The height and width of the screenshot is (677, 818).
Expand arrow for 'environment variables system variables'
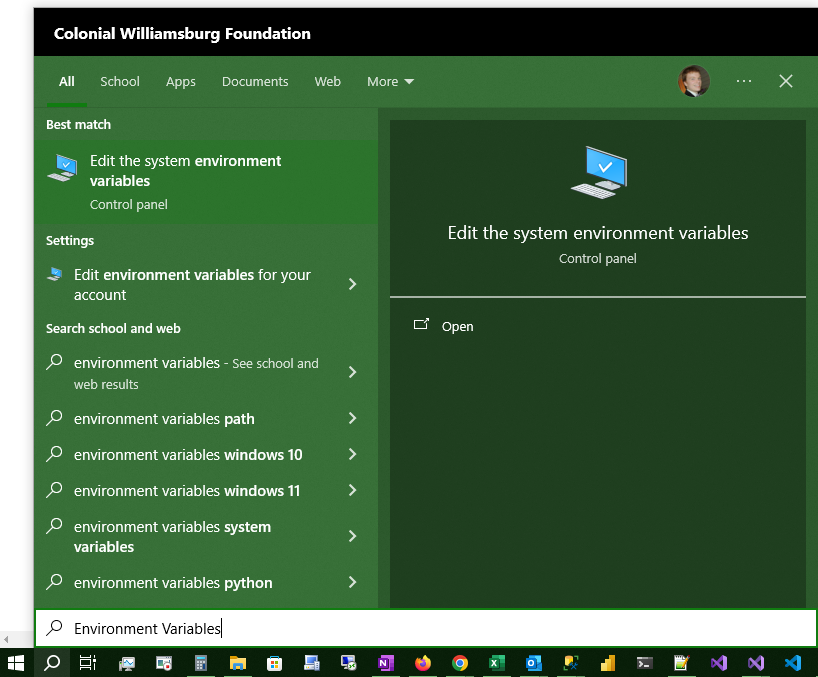(353, 536)
